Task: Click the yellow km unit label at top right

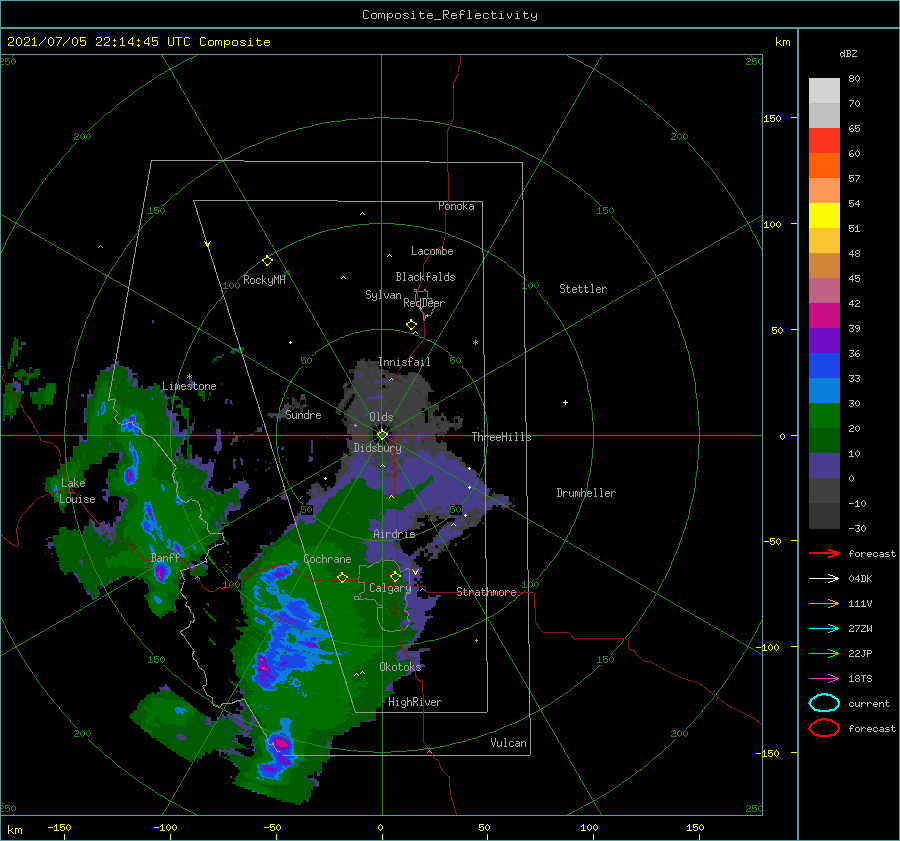Action: pyautogui.click(x=782, y=42)
